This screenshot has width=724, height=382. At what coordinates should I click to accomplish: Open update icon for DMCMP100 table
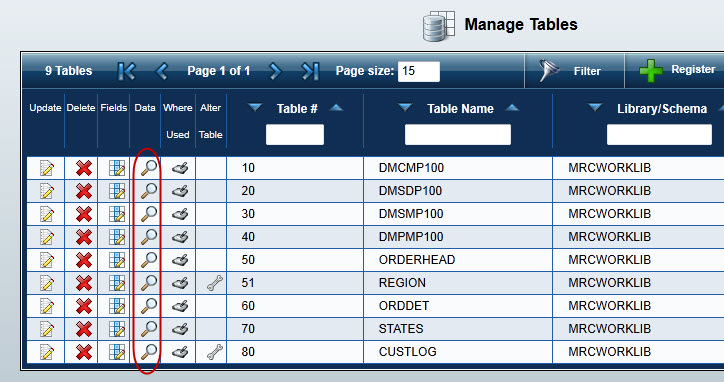(46, 168)
